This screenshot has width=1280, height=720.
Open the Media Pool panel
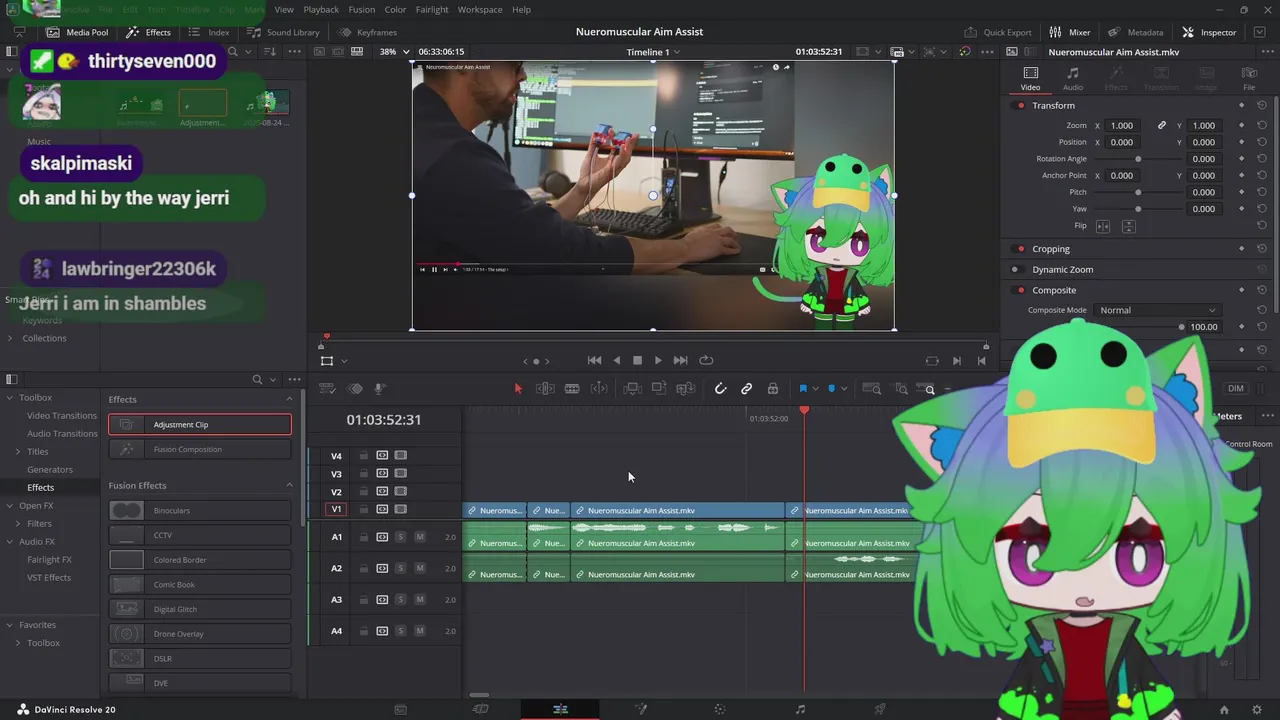tap(77, 32)
